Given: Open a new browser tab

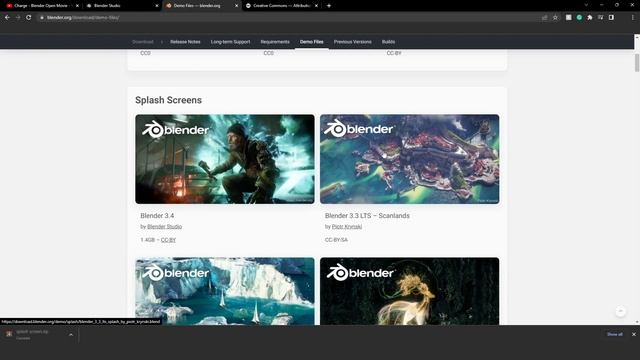Looking at the screenshot, I should 329,6.
